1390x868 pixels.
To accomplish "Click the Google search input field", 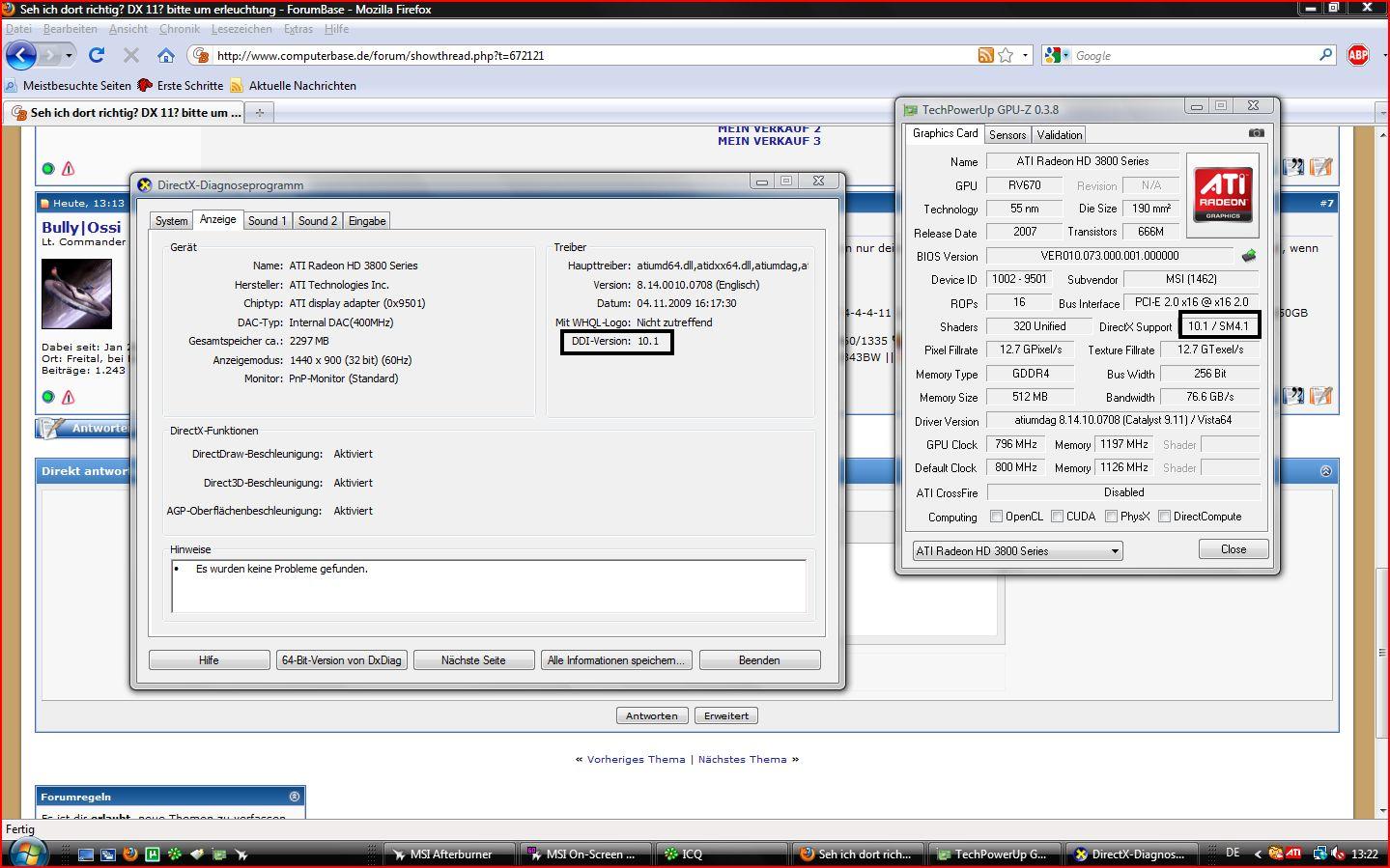I will click(x=1194, y=55).
